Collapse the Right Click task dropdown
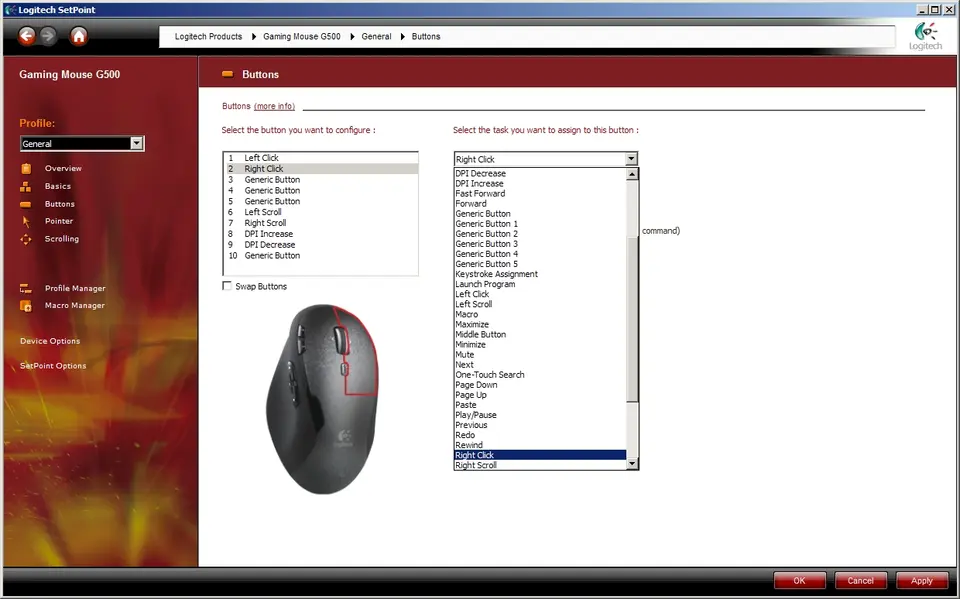The height and width of the screenshot is (599, 960). tap(630, 159)
